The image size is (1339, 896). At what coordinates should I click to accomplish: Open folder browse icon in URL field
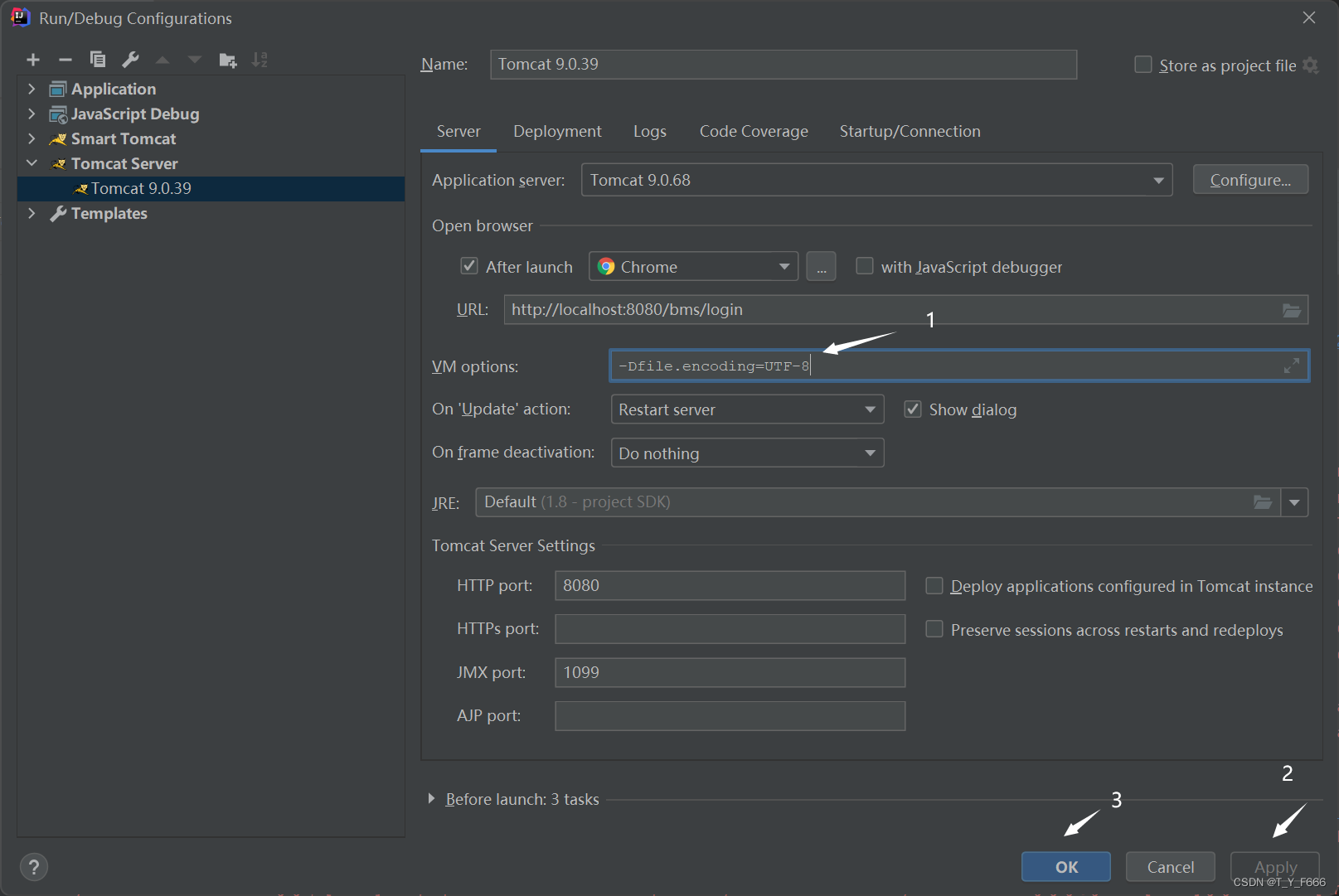(1292, 310)
